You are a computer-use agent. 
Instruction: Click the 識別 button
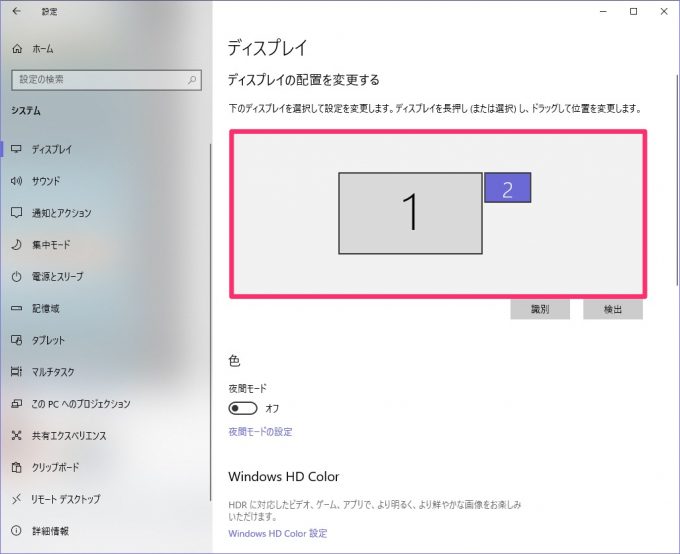[540, 309]
